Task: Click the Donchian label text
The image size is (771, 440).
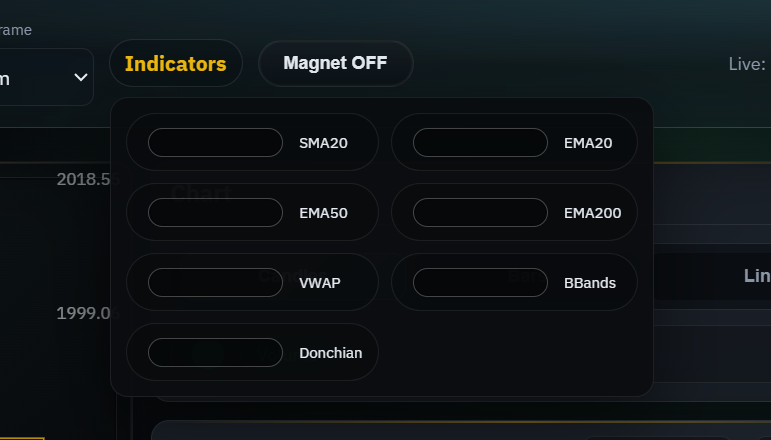Action: click(330, 353)
